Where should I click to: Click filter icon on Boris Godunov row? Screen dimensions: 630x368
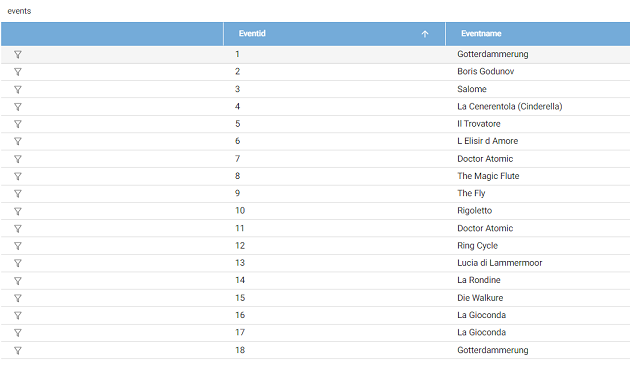coord(18,72)
